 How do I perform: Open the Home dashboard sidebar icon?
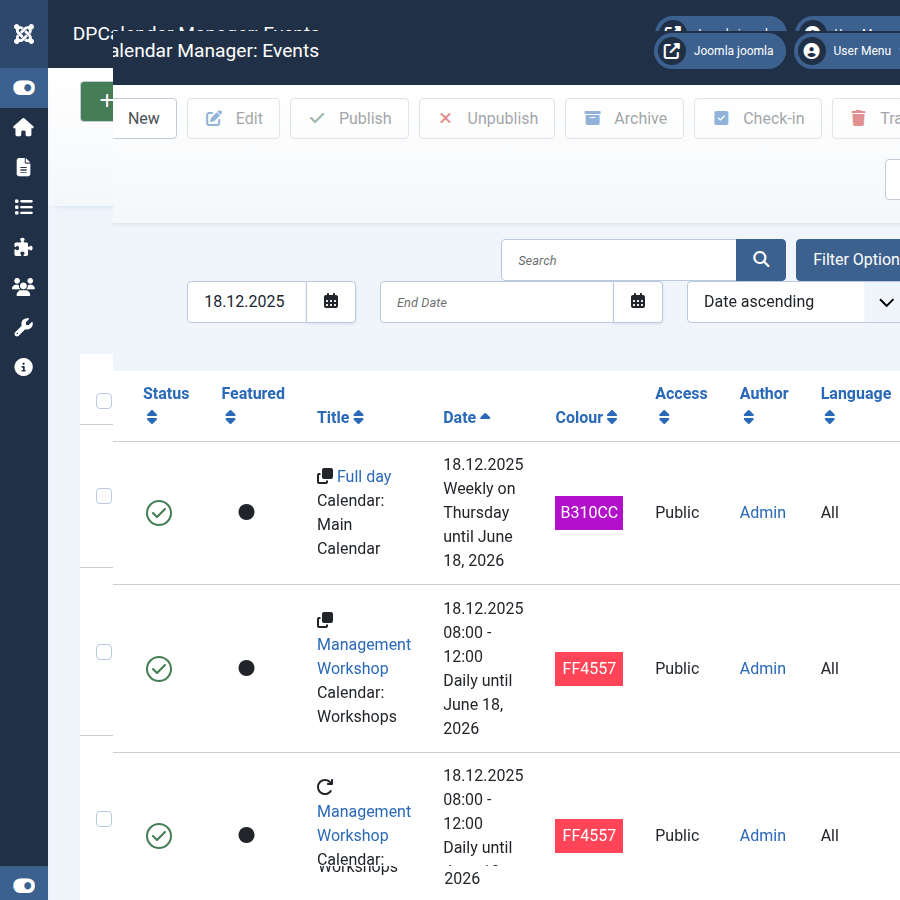click(24, 128)
